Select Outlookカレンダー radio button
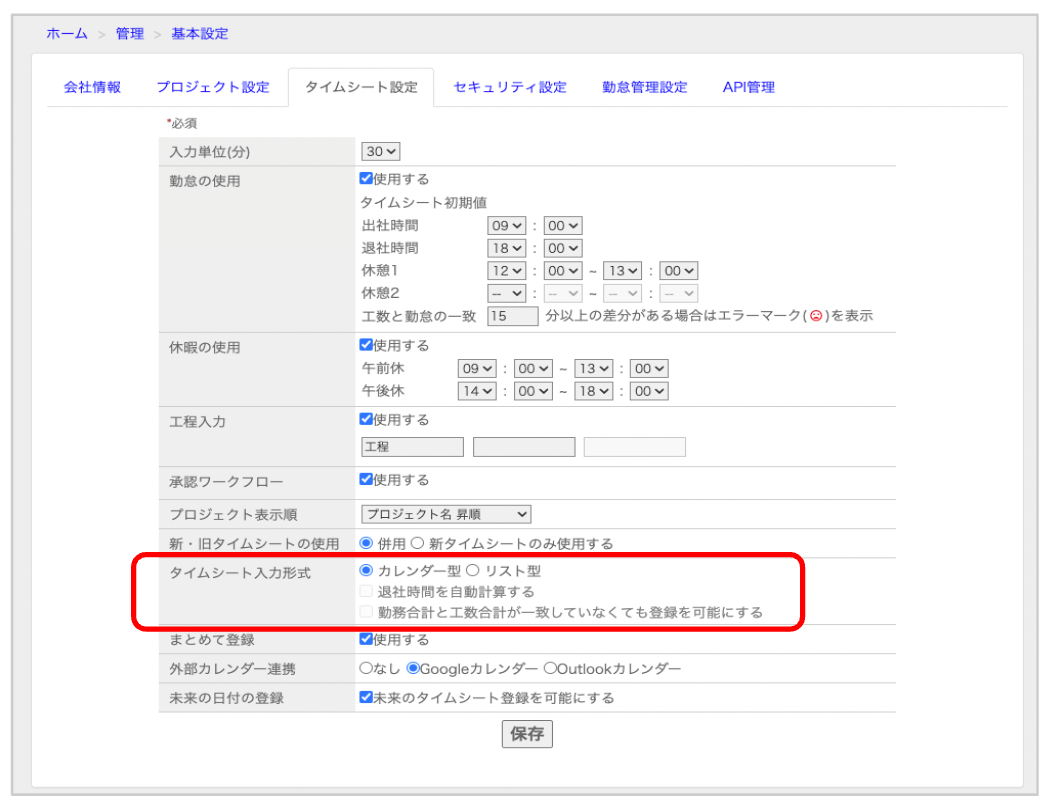This screenshot has width=1048, height=806. pos(550,668)
